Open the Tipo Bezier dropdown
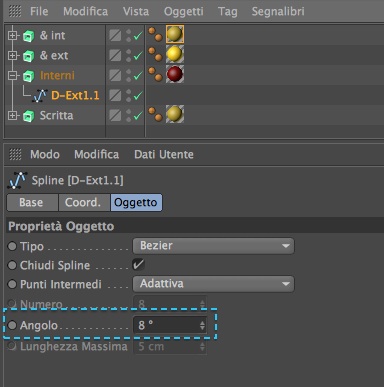 coord(213,246)
